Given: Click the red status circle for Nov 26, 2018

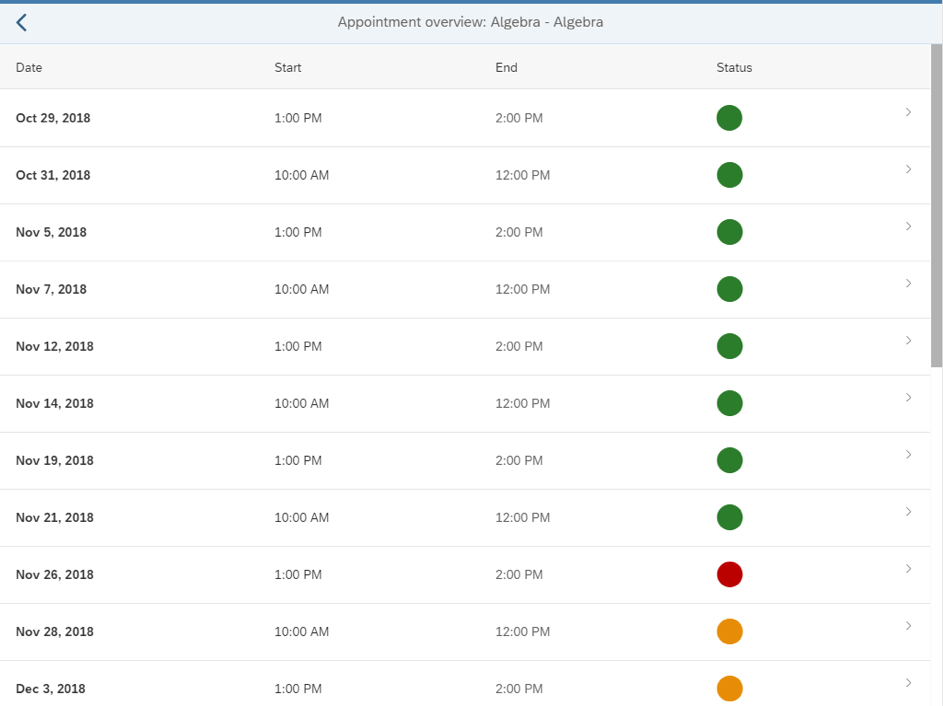Looking at the screenshot, I should [730, 575].
